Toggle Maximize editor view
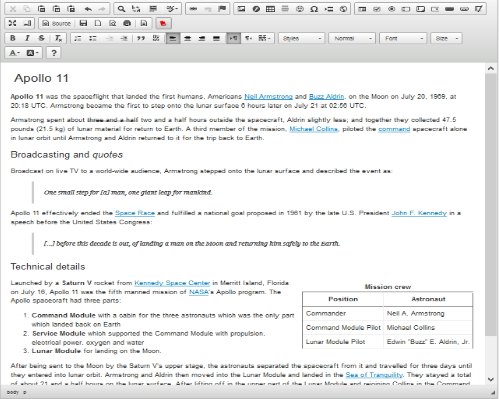The height and width of the screenshot is (399, 499). 12,23
